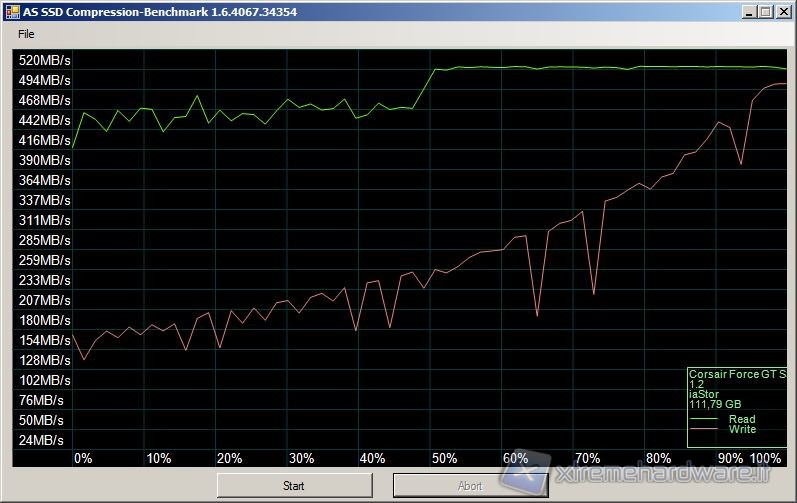Select the Write entry in the legend

(x=742, y=430)
